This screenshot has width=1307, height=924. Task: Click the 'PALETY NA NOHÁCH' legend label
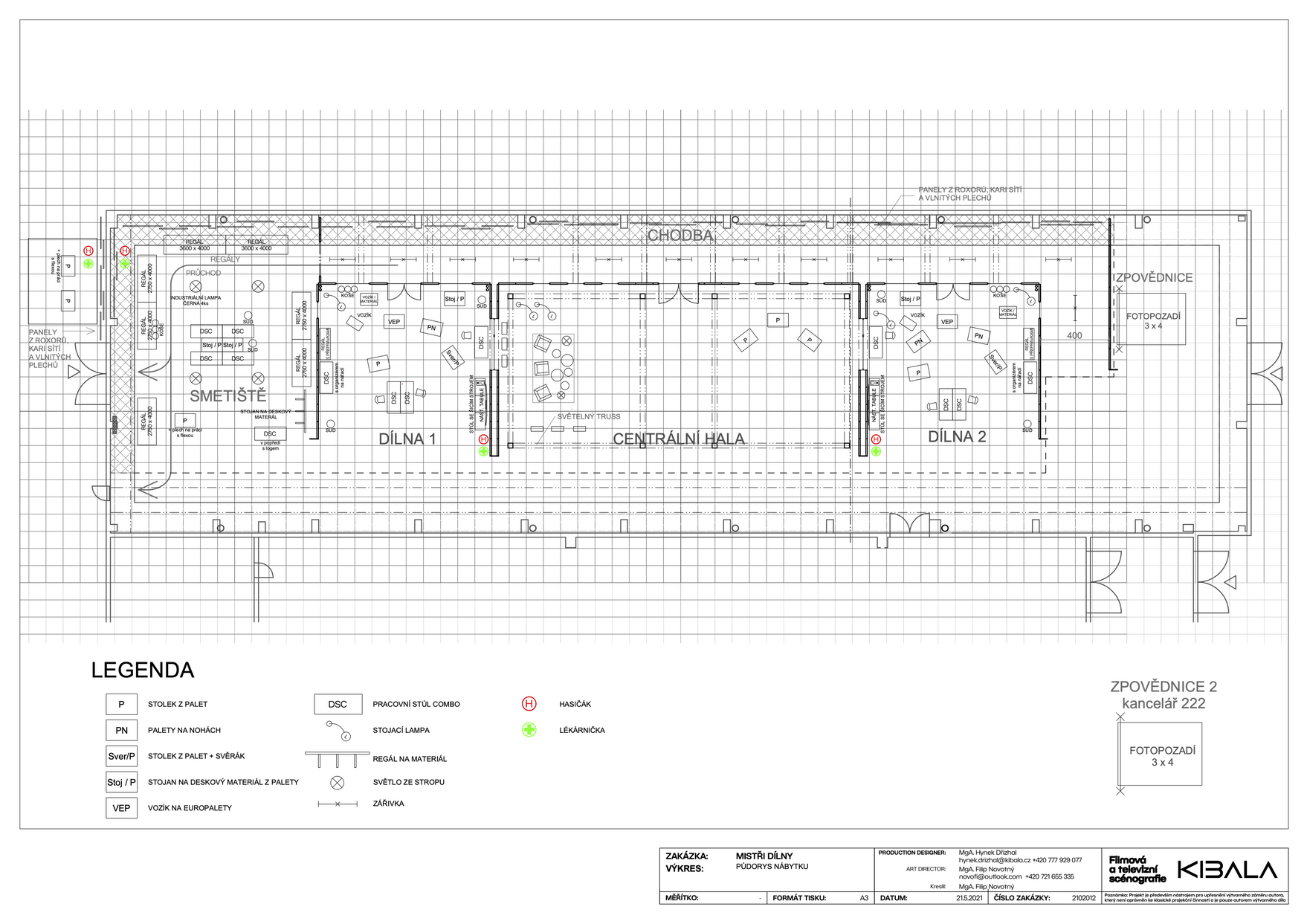pos(184,730)
